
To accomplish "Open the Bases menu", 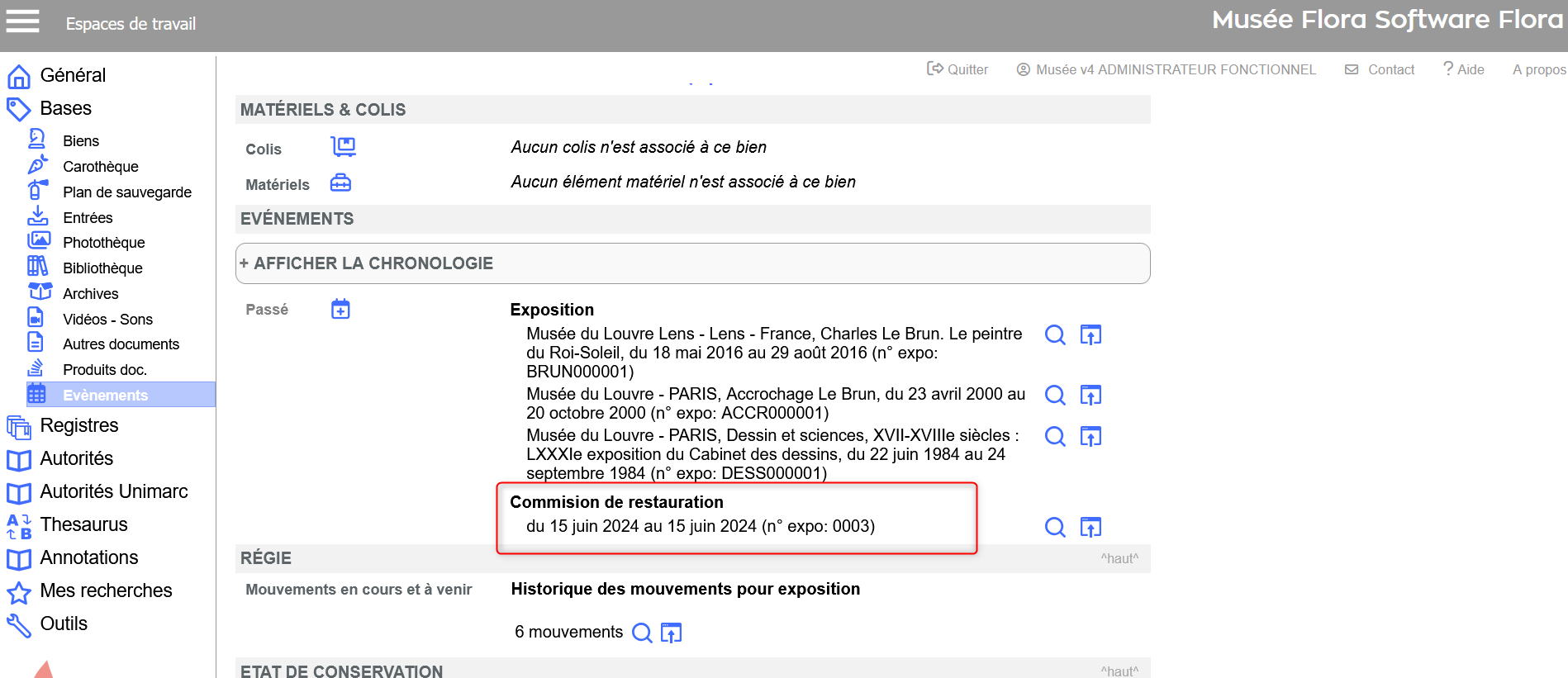I will point(65,108).
